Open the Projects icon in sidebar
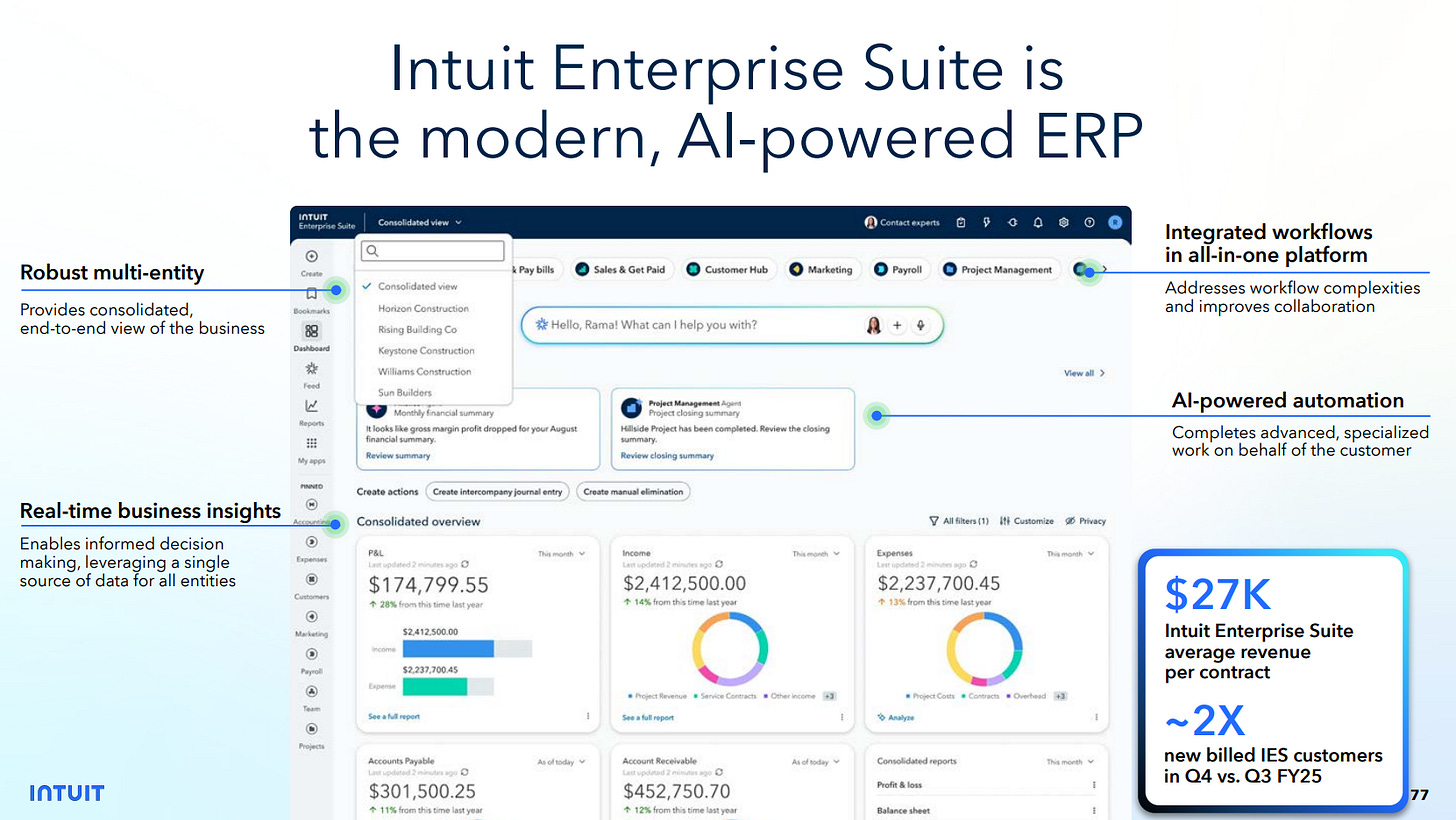 point(312,729)
